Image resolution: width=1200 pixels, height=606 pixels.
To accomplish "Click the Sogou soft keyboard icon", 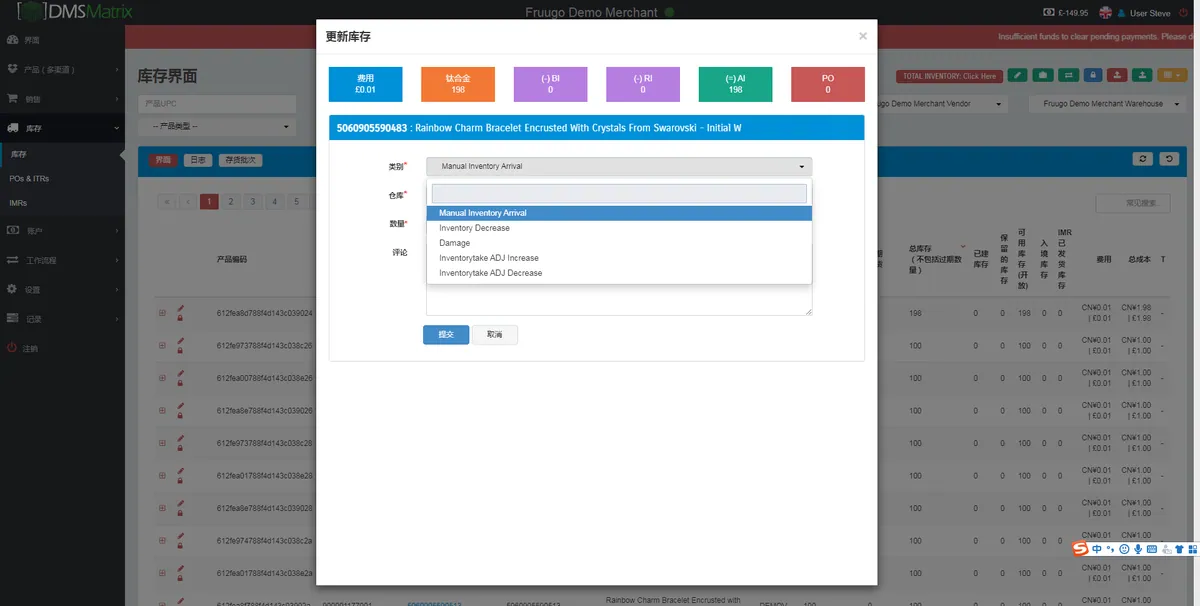I will [x=1152, y=549].
